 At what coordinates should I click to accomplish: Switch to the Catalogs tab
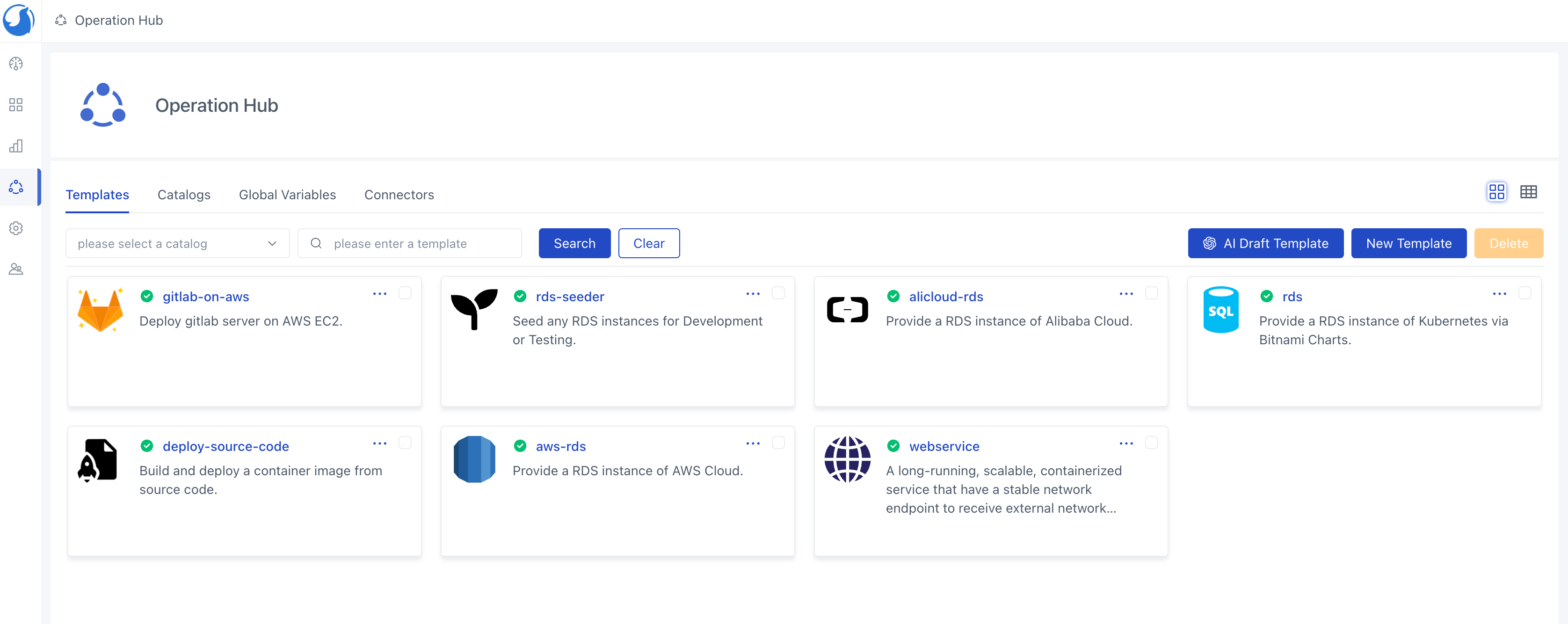(x=184, y=195)
